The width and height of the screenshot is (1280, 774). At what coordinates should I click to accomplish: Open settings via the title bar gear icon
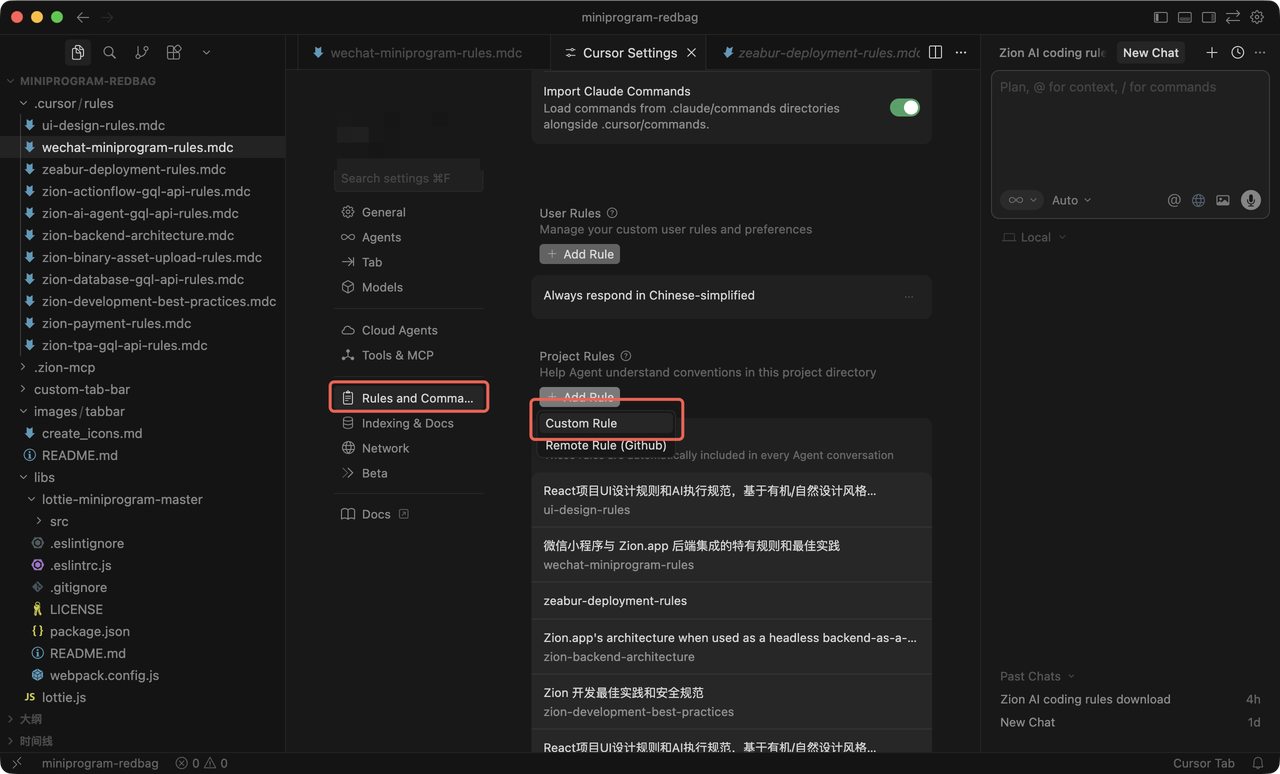click(1257, 17)
